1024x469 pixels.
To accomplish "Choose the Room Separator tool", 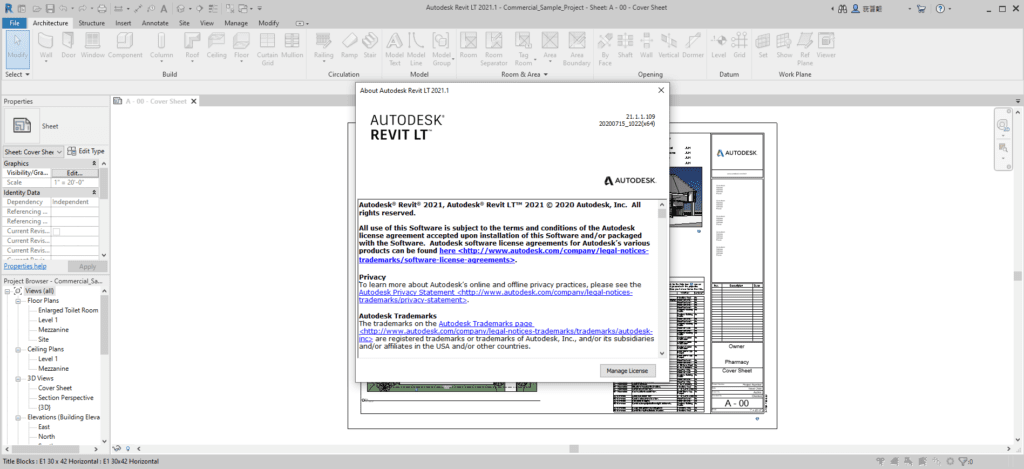I will tap(494, 49).
